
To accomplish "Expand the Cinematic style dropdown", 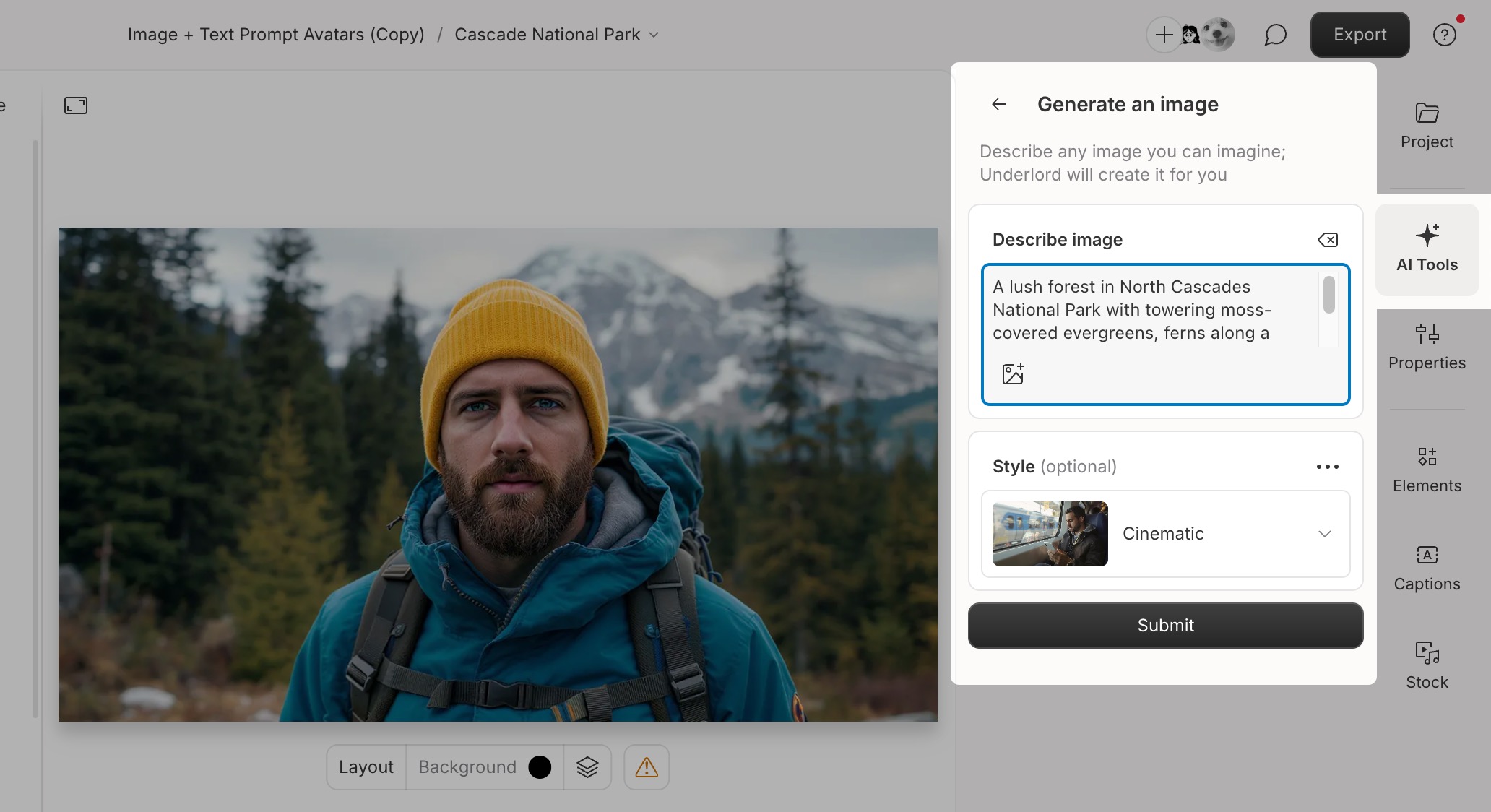I will pos(1324,534).
